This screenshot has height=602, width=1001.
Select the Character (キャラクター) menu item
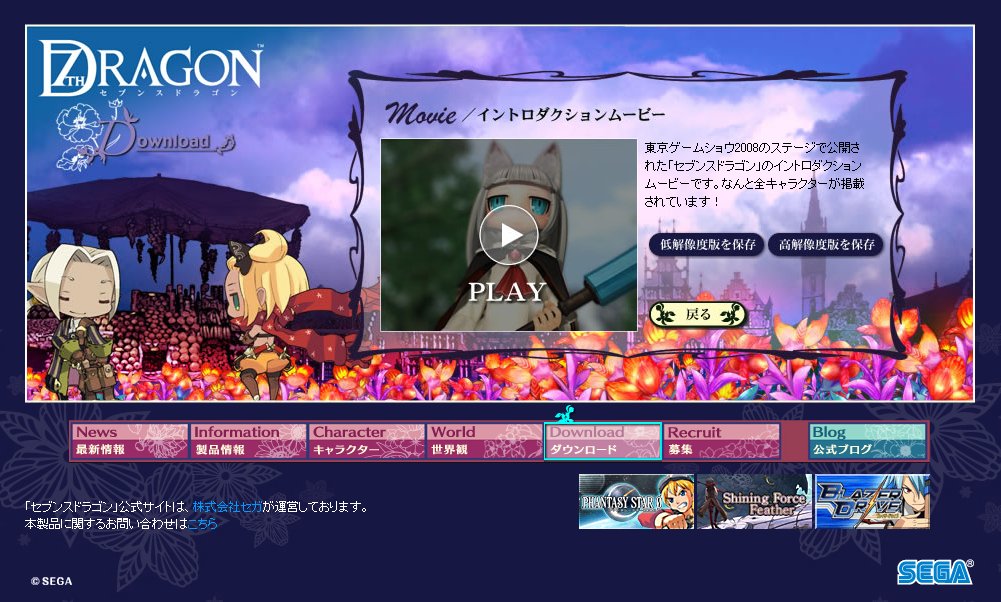[x=366, y=441]
